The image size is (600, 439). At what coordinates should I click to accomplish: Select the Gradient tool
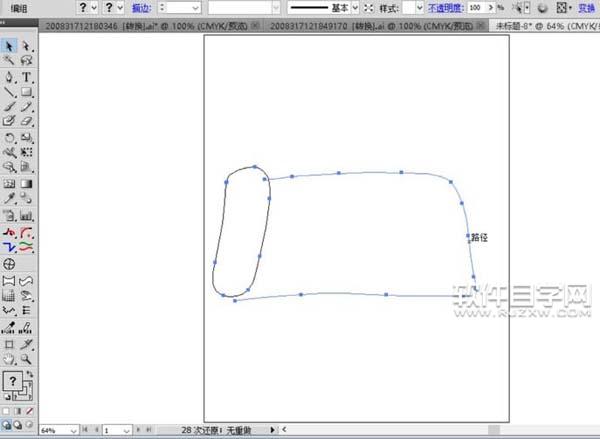[x=26, y=184]
